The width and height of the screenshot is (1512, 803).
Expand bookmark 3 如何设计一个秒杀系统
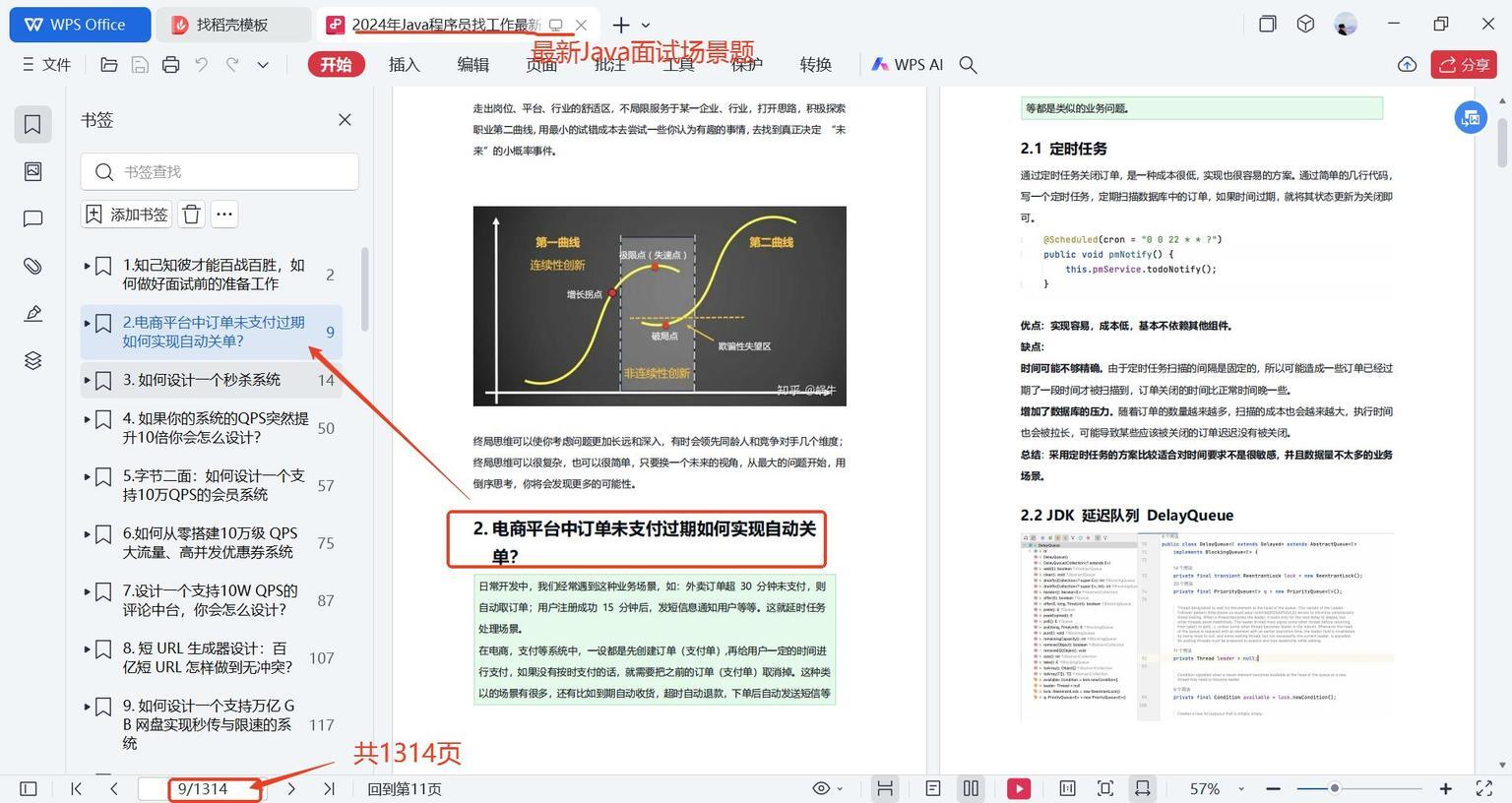tap(87, 380)
